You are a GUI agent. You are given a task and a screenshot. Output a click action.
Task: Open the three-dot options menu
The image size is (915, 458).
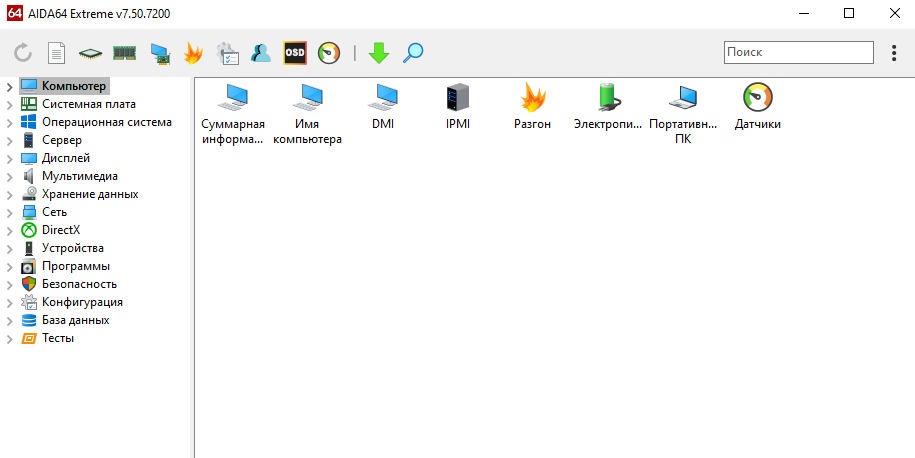(x=894, y=53)
